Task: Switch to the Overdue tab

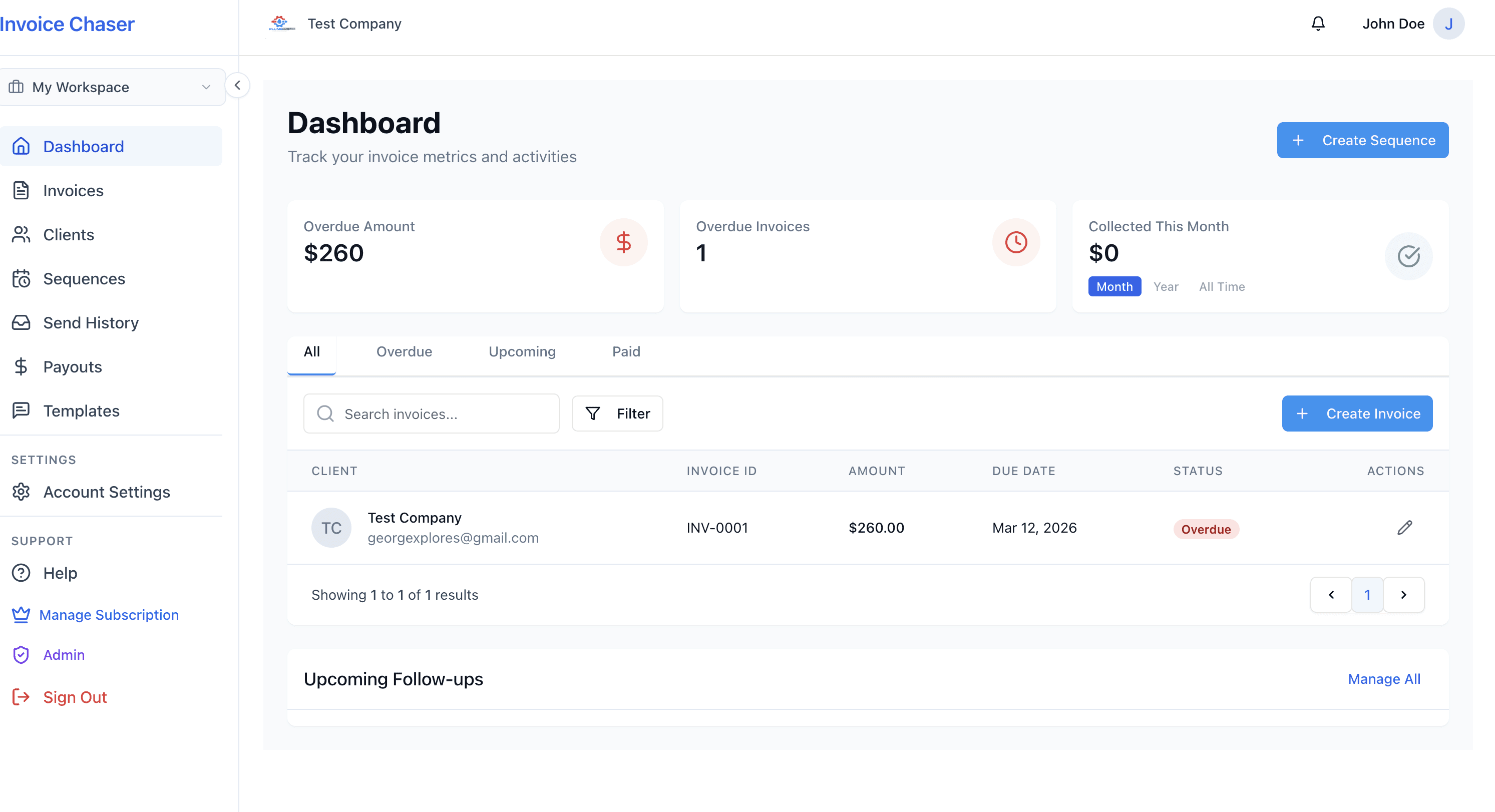Action: [404, 352]
